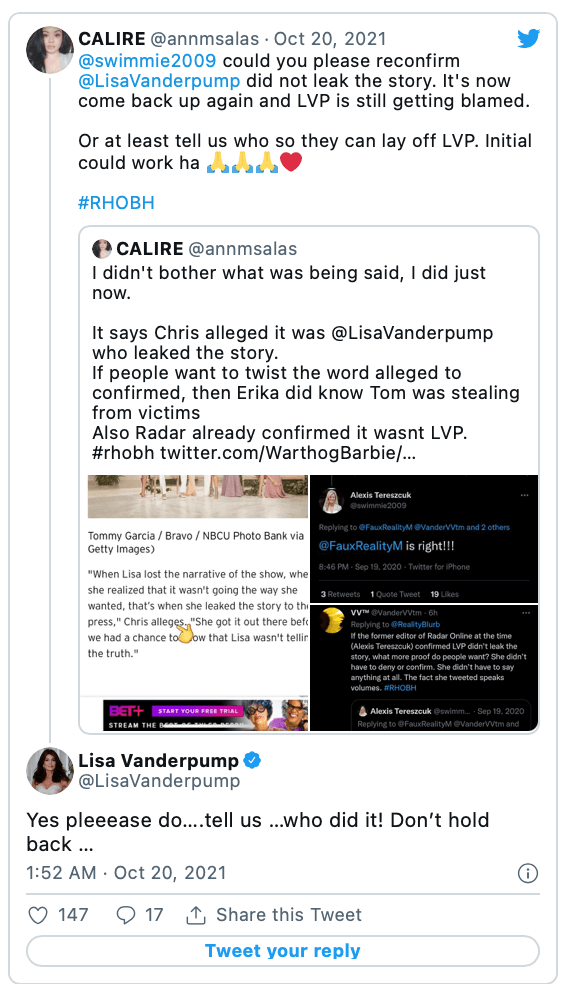Open the #RHOBH hashtag link
The height and width of the screenshot is (1002, 576).
tap(116, 203)
